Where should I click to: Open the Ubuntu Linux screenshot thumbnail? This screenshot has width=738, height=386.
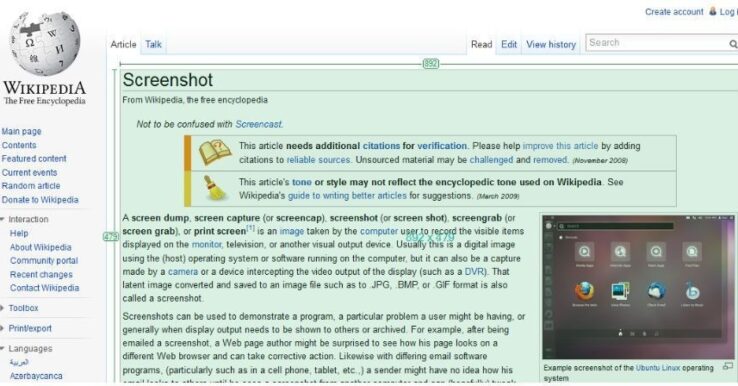[x=638, y=287]
